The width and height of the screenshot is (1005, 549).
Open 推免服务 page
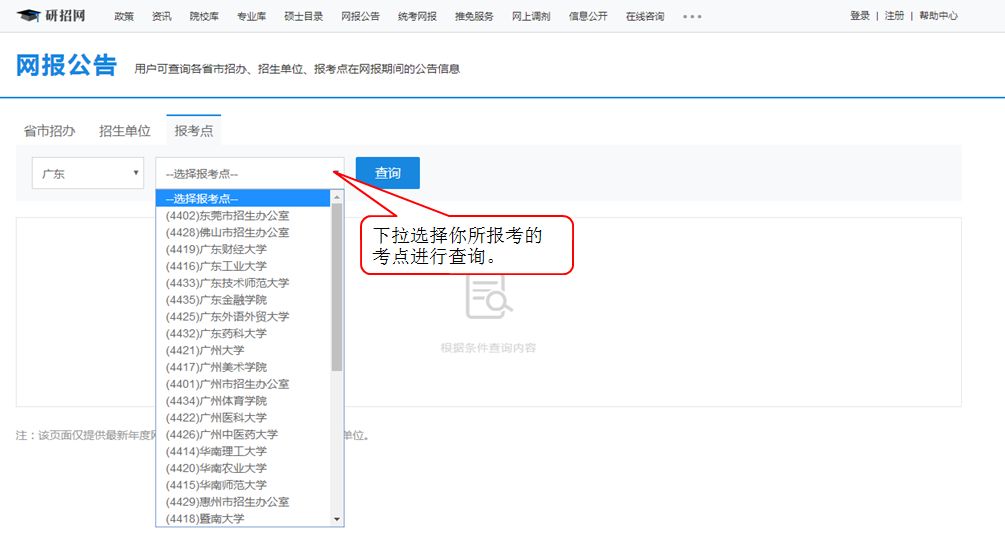(x=474, y=16)
